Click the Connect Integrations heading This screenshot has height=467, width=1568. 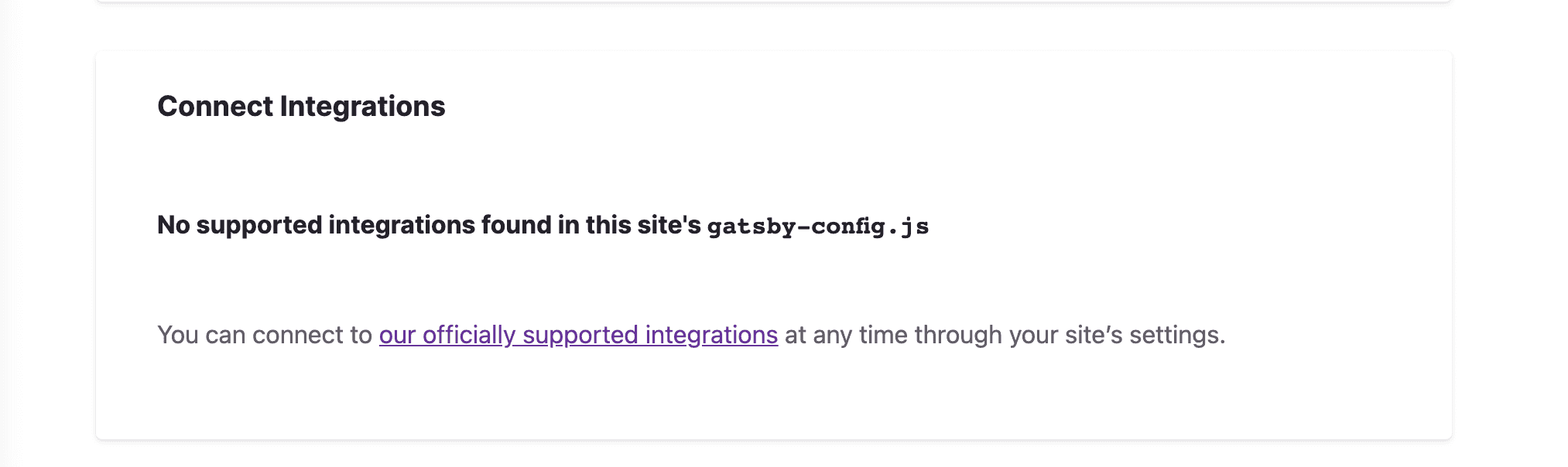(x=300, y=107)
